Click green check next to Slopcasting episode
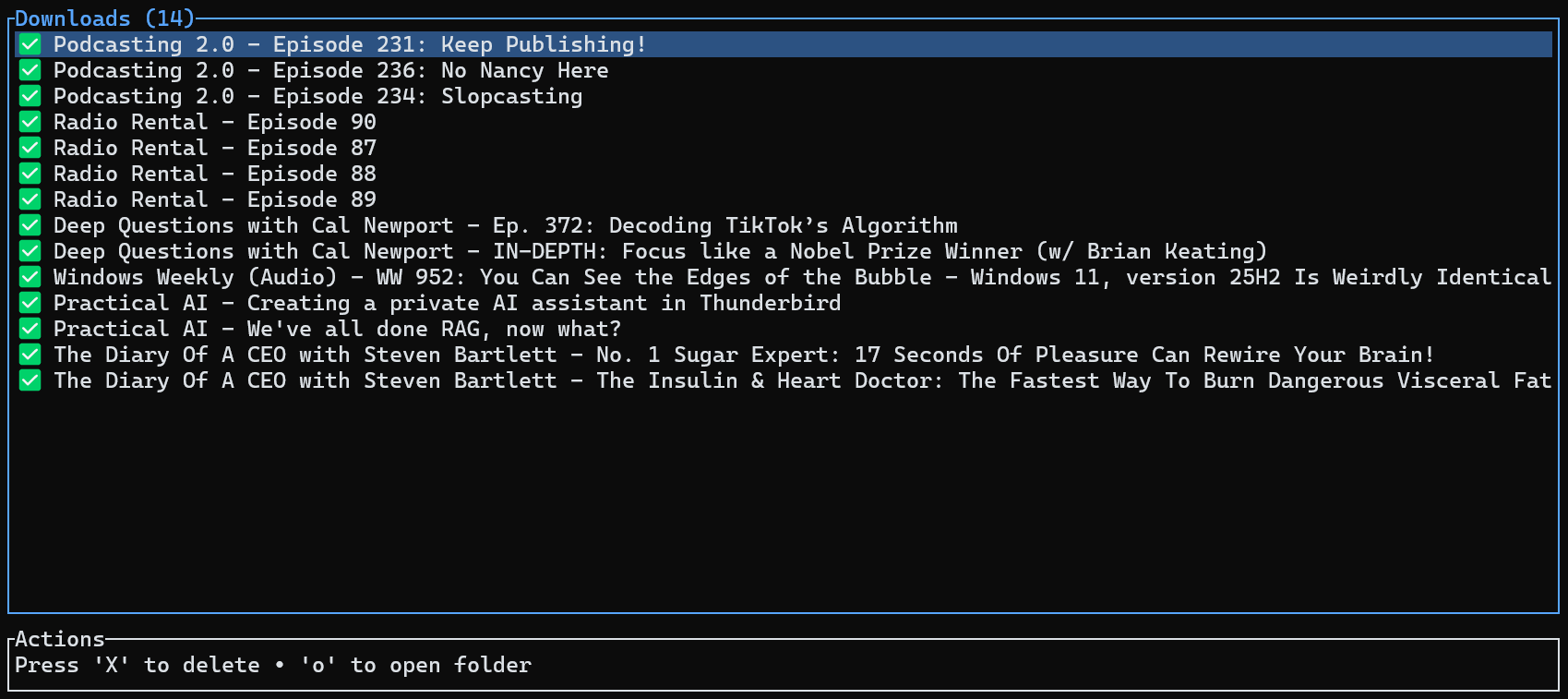The width and height of the screenshot is (1568, 699). (x=30, y=96)
